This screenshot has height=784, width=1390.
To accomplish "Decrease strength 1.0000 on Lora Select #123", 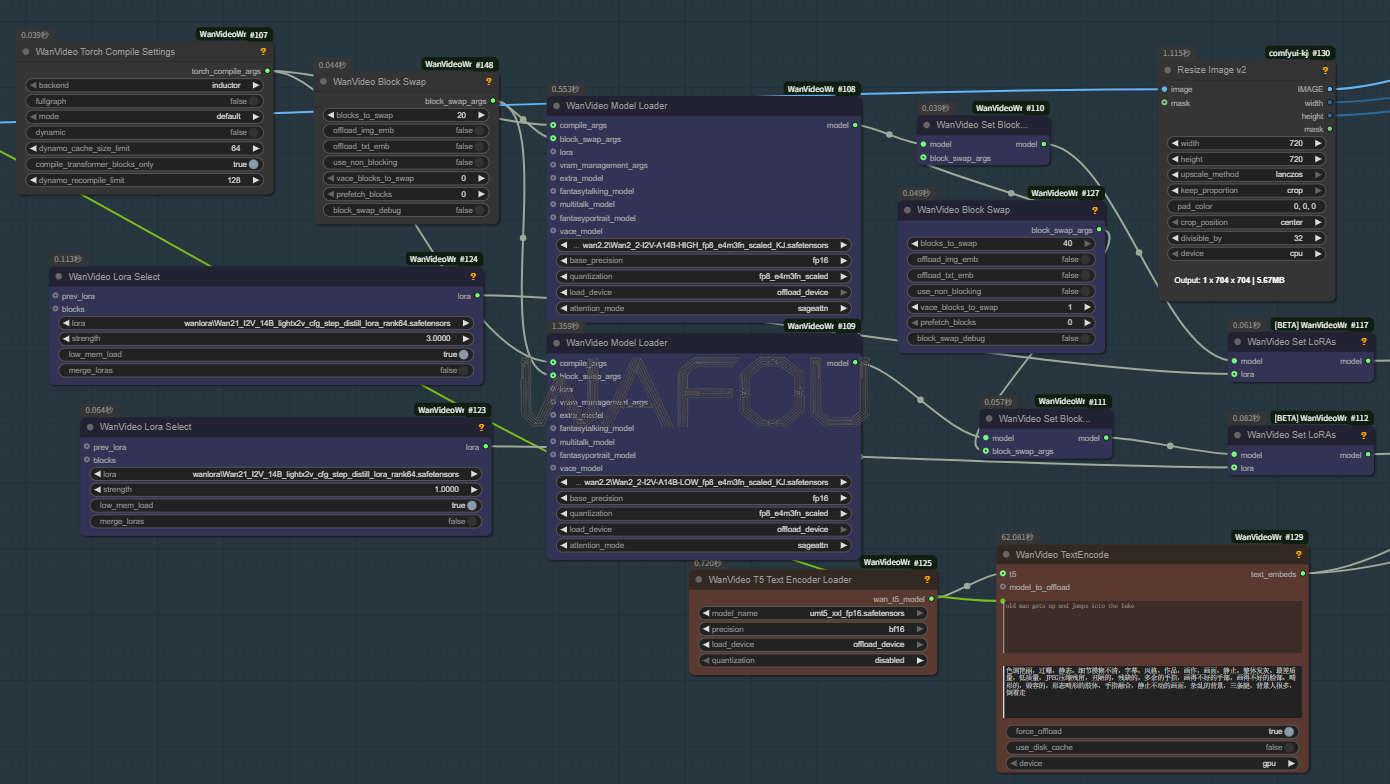I will point(99,490).
